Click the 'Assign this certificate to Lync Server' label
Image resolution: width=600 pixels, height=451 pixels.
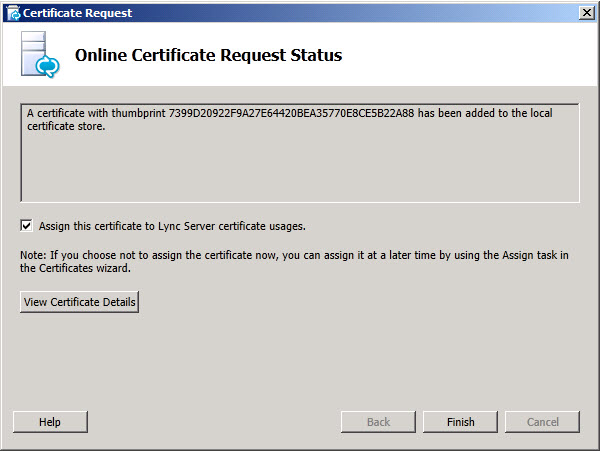[x=171, y=226]
